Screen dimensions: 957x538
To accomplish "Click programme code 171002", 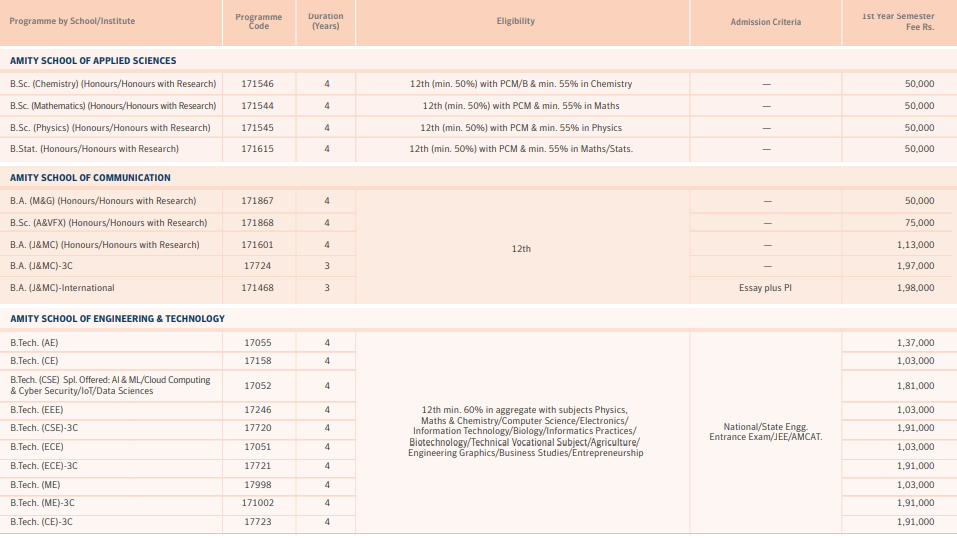I will [258, 503].
